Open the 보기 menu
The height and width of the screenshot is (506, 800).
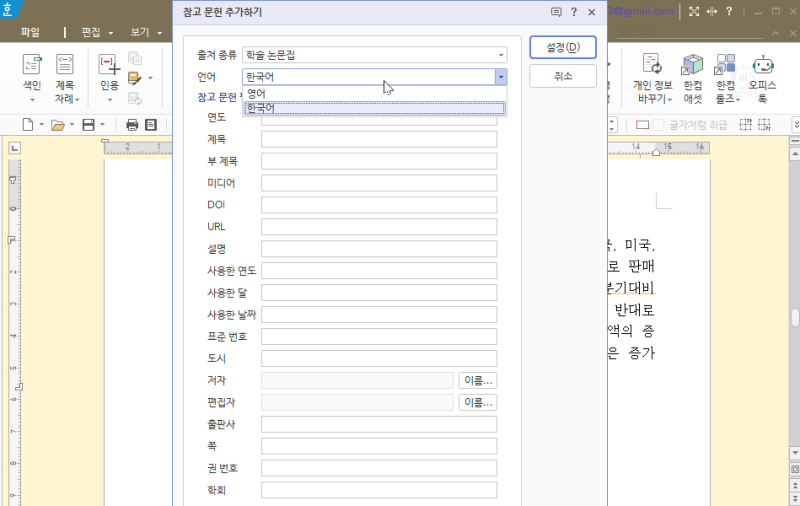(x=140, y=32)
